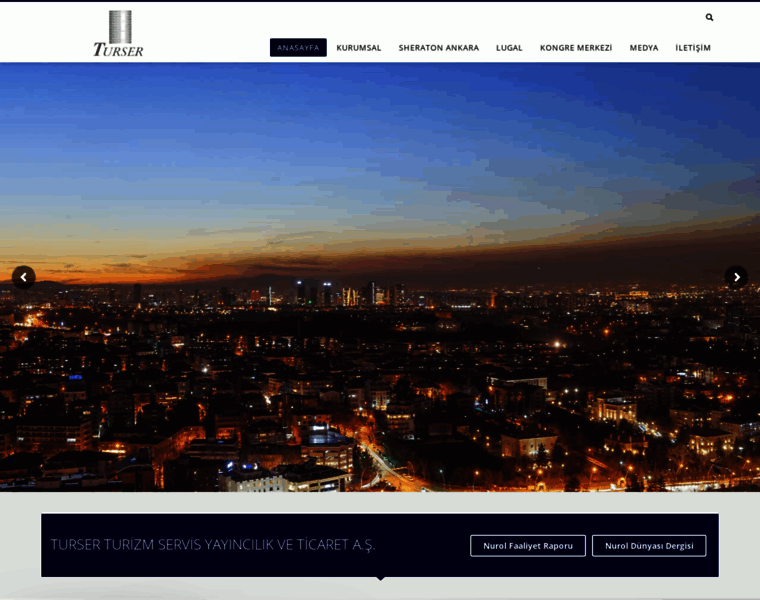Viewport: 760px width, 600px height.
Task: Click the Turser wordmark text in header
Action: [118, 50]
